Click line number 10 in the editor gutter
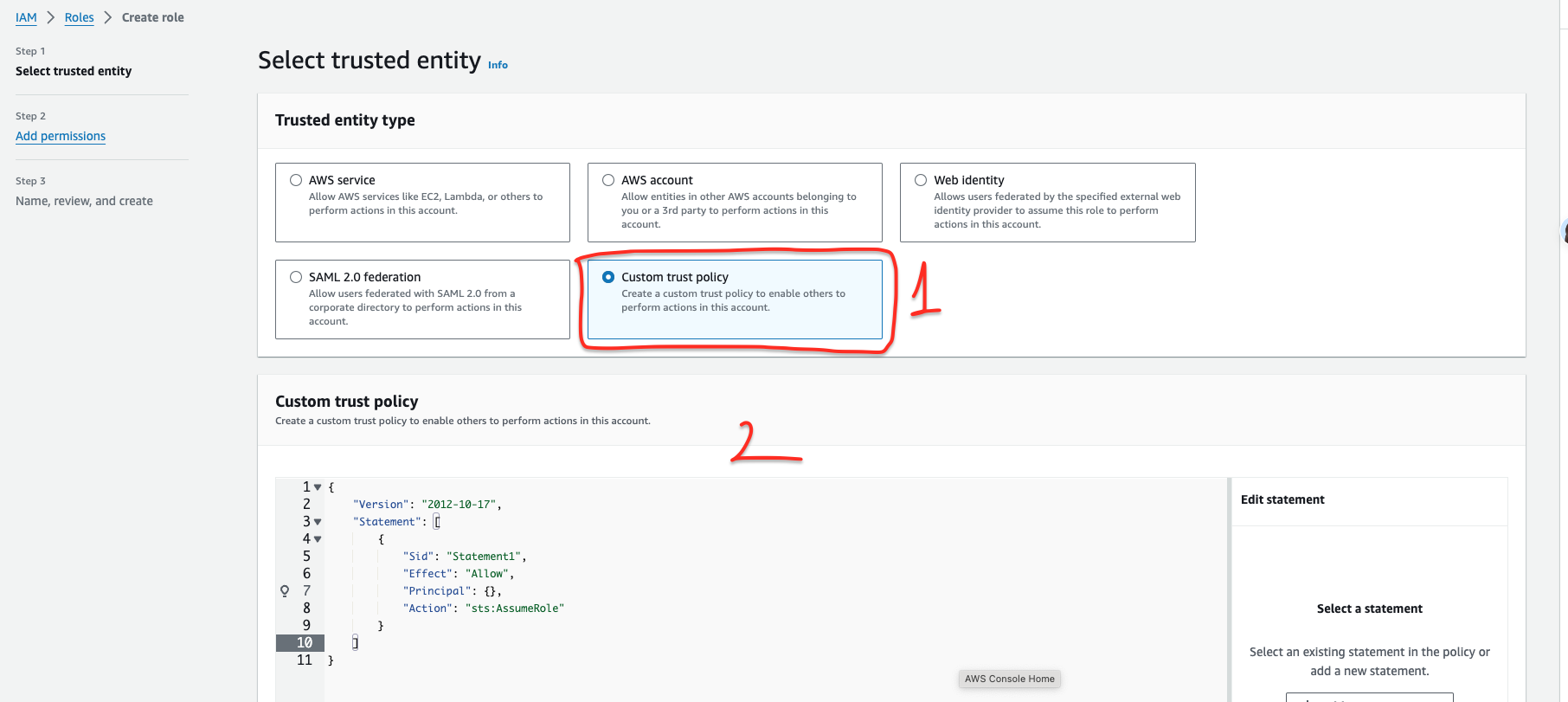This screenshot has height=702, width=1568. (x=305, y=643)
